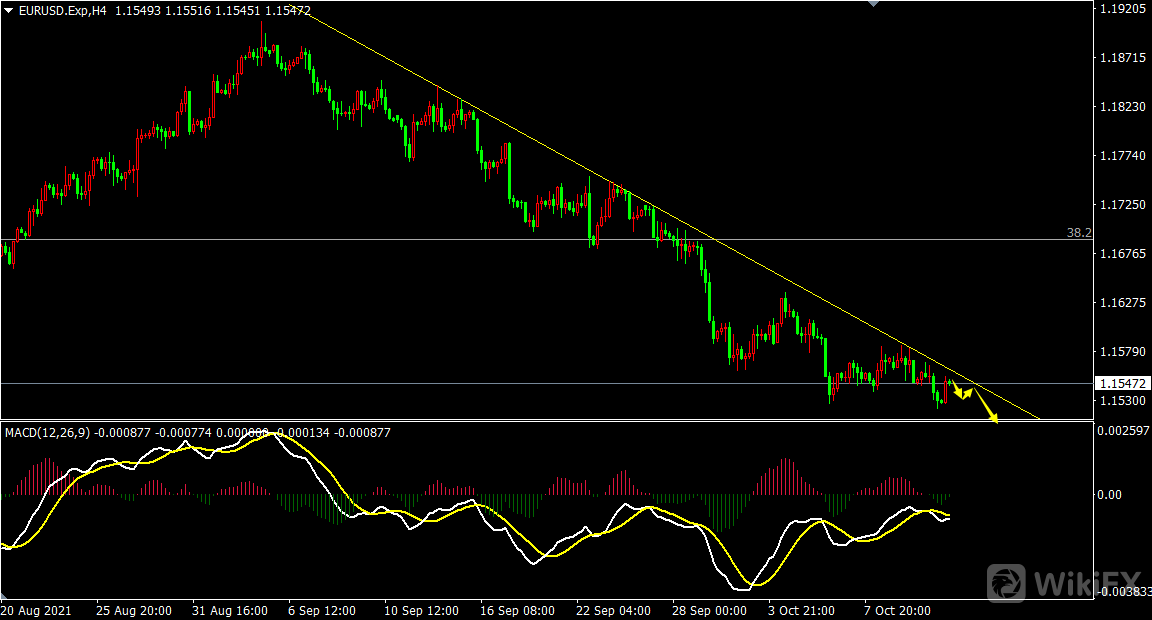Click the triangle before EURUSD.Exp,H4
This screenshot has width=1152, height=620.
click(x=8, y=11)
